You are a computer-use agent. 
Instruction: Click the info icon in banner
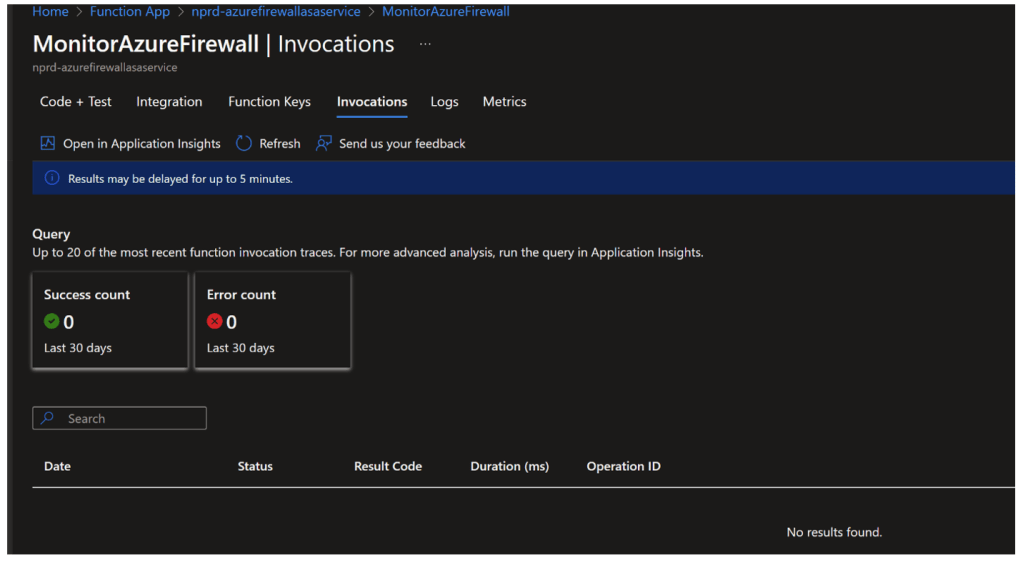(x=52, y=178)
